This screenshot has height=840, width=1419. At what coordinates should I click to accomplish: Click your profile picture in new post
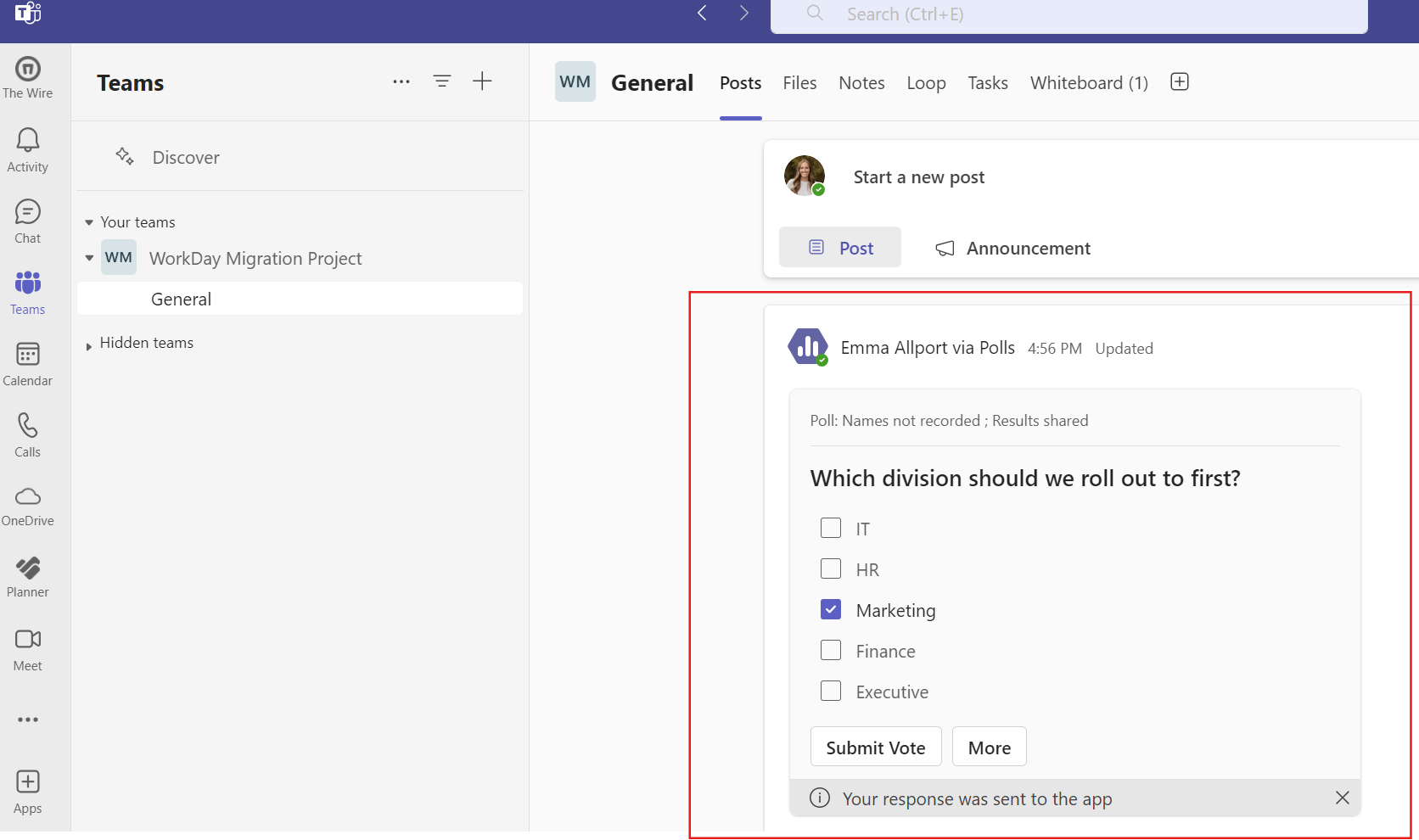(805, 176)
